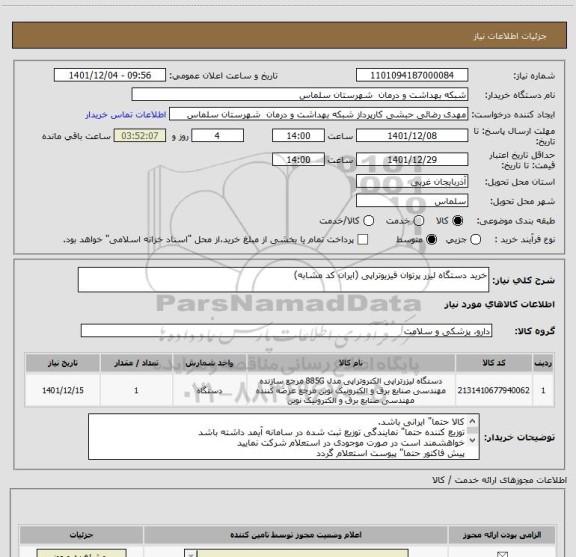576x557 pixels.
Task: Click the گروه کالا field
Action: [286, 331]
